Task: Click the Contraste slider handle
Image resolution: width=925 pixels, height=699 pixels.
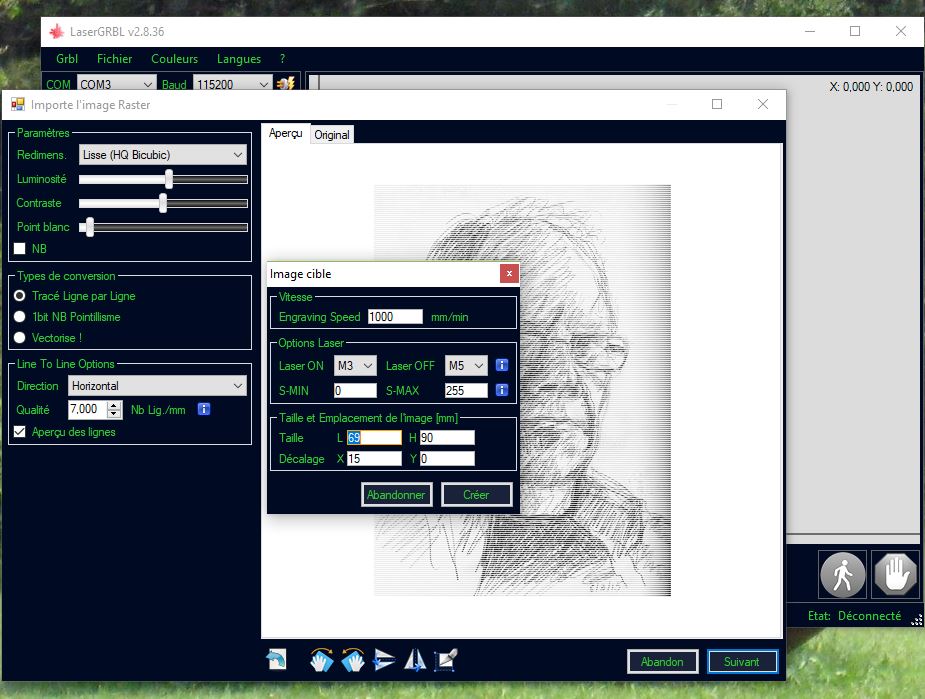Action: click(x=163, y=204)
